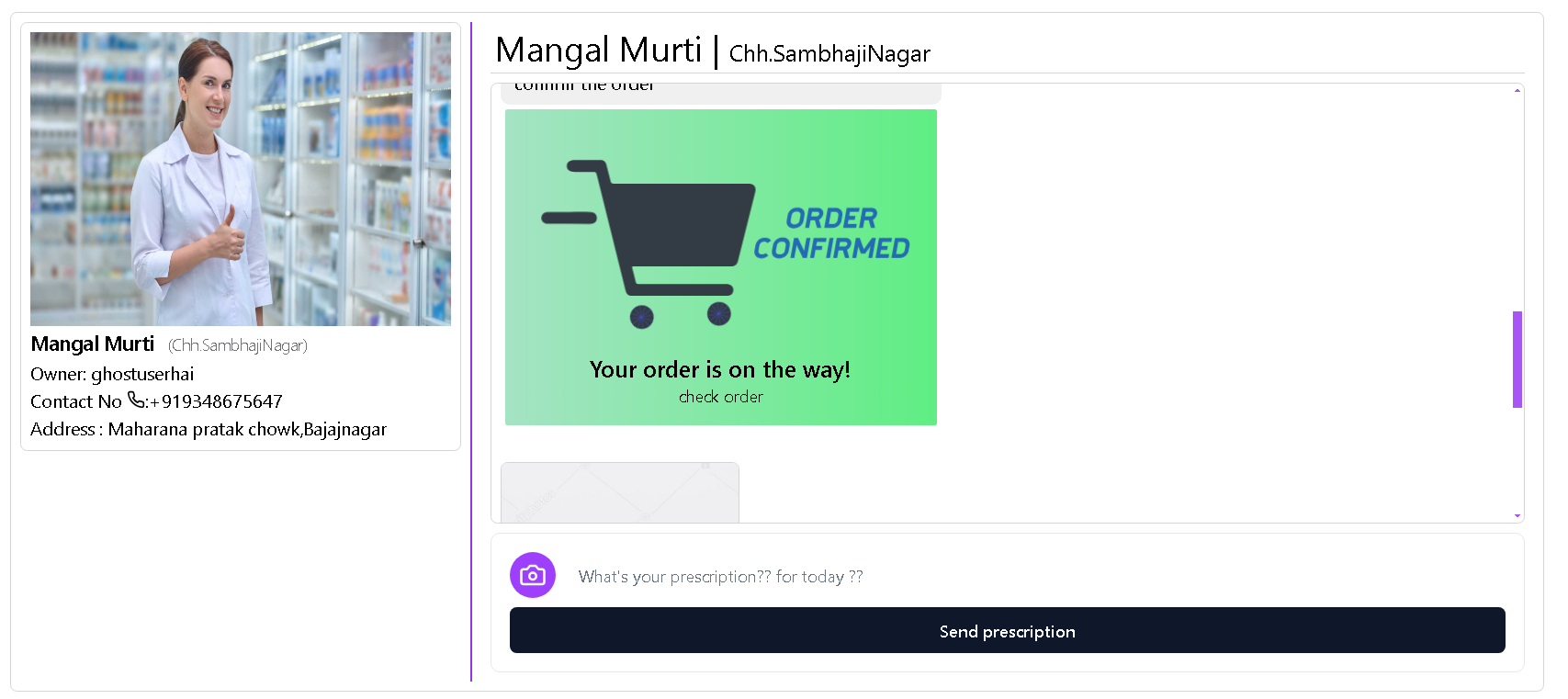This screenshot has width=1568, height=699.
Task: Click the phone number +919348675647
Action: [221, 401]
